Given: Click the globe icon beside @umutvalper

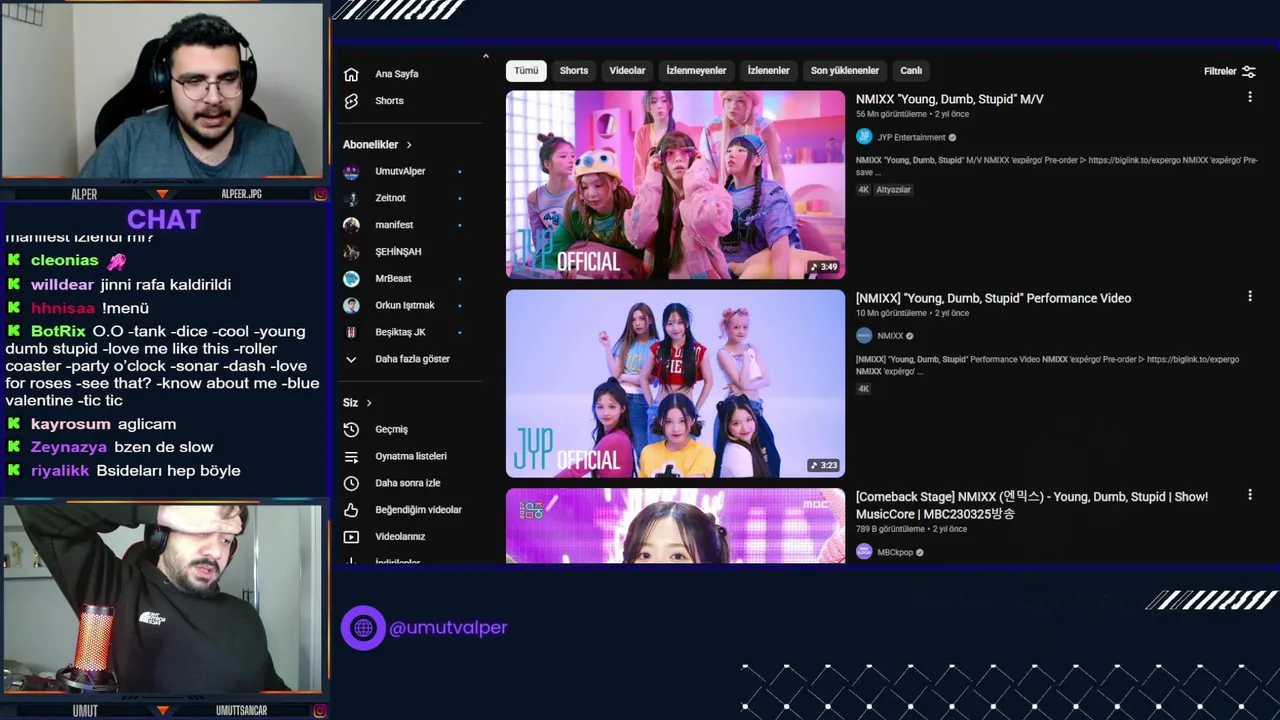Looking at the screenshot, I should 363,628.
